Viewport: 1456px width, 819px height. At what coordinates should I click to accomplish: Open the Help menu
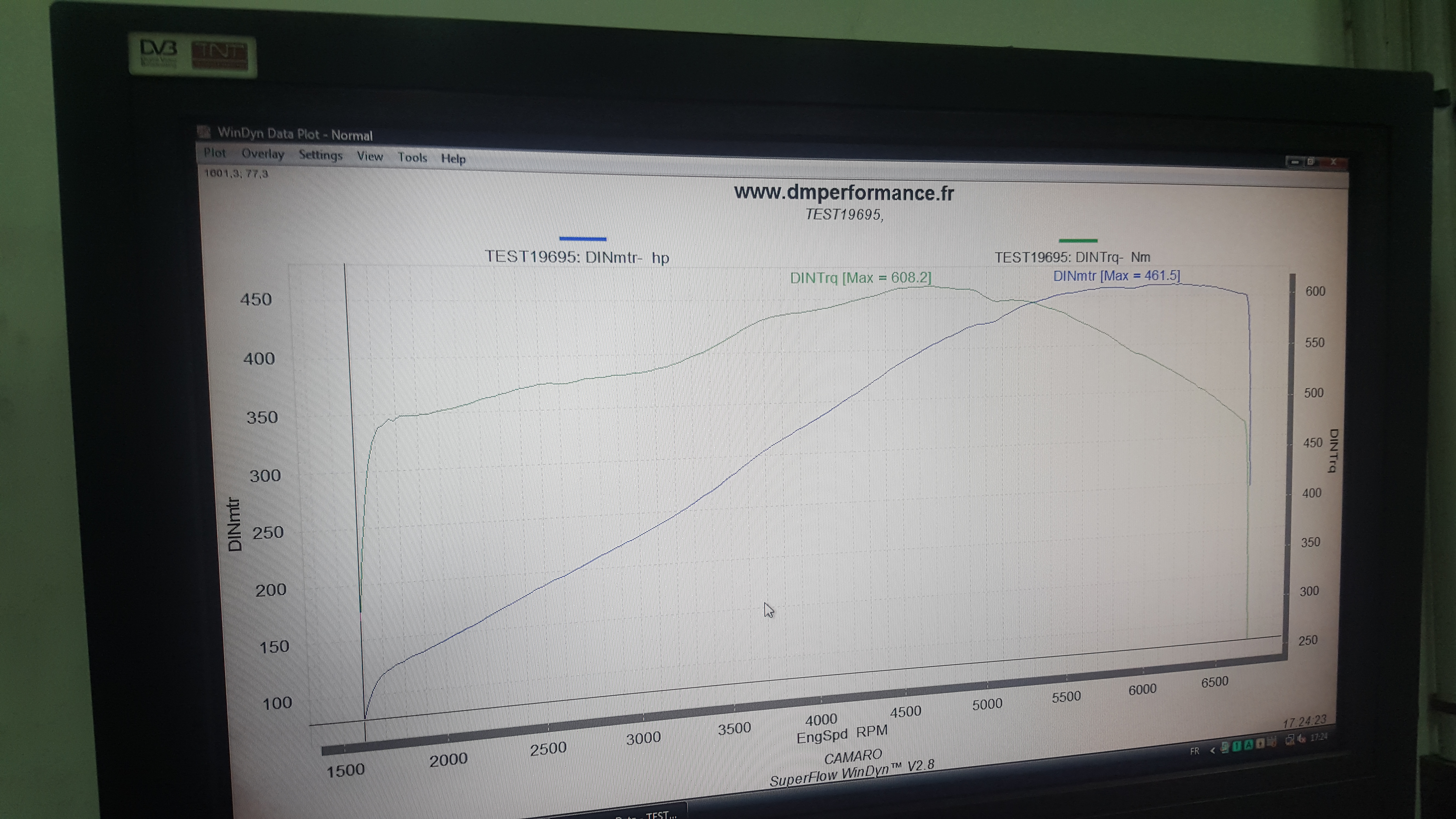tap(453, 159)
